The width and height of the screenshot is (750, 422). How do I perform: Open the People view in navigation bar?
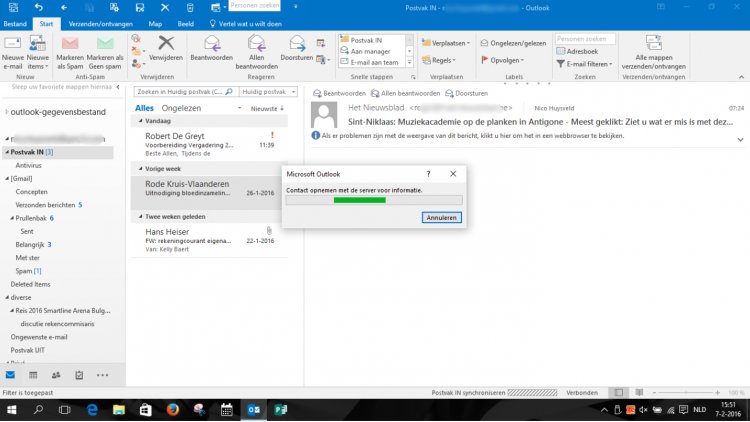pos(55,375)
